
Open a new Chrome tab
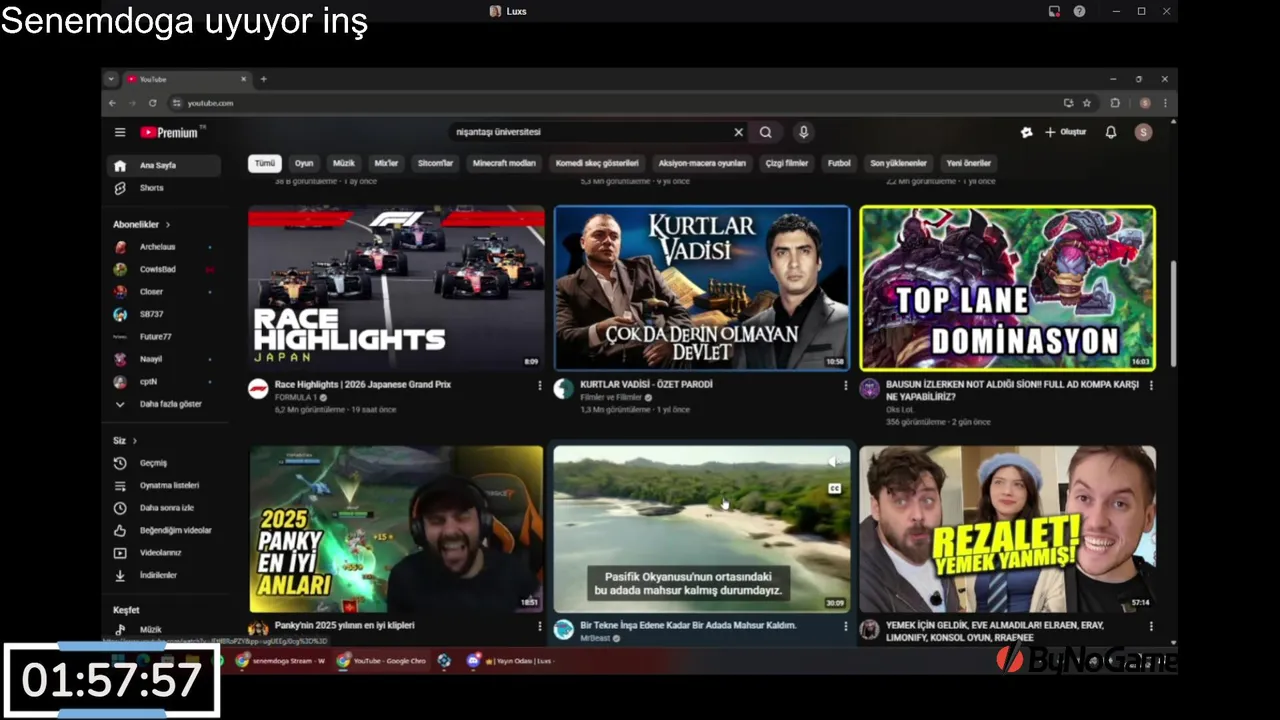click(x=264, y=79)
